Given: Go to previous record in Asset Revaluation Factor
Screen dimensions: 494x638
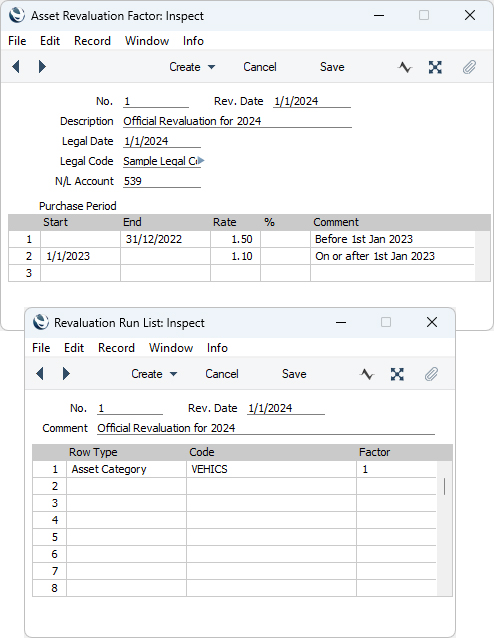Looking at the screenshot, I should tap(16, 66).
